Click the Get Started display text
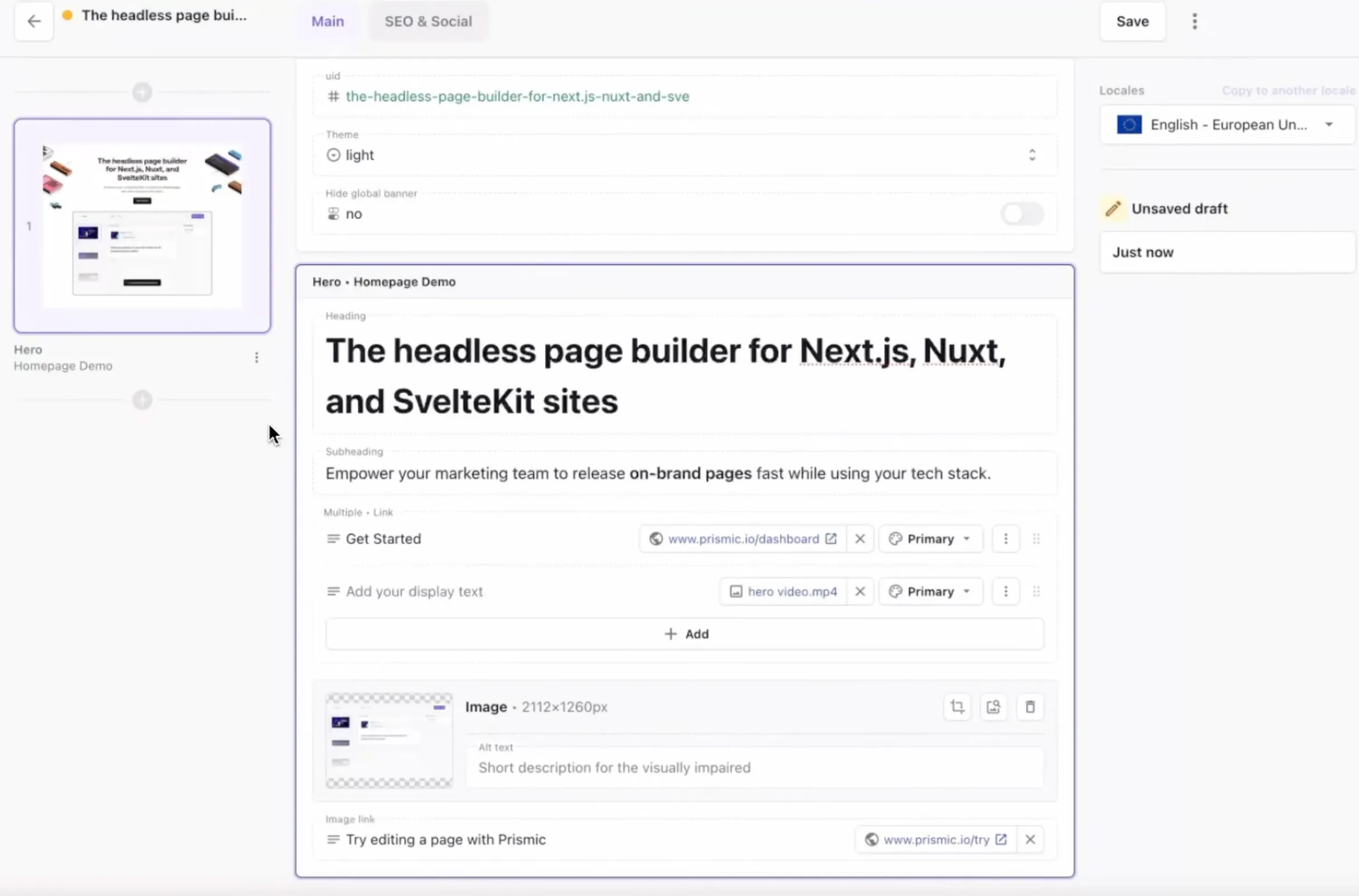 pyautogui.click(x=383, y=539)
